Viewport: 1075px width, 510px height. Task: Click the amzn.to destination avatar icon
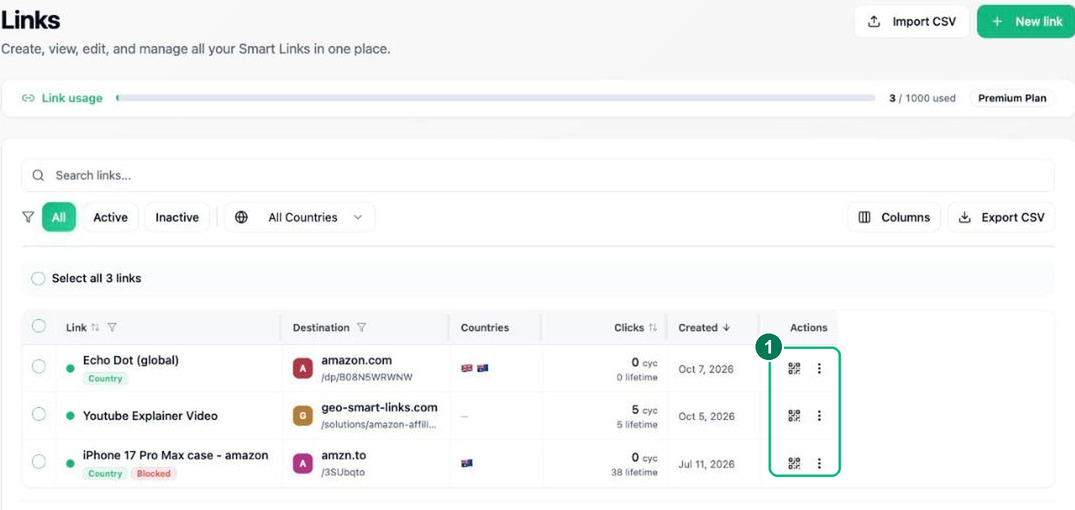pos(302,463)
